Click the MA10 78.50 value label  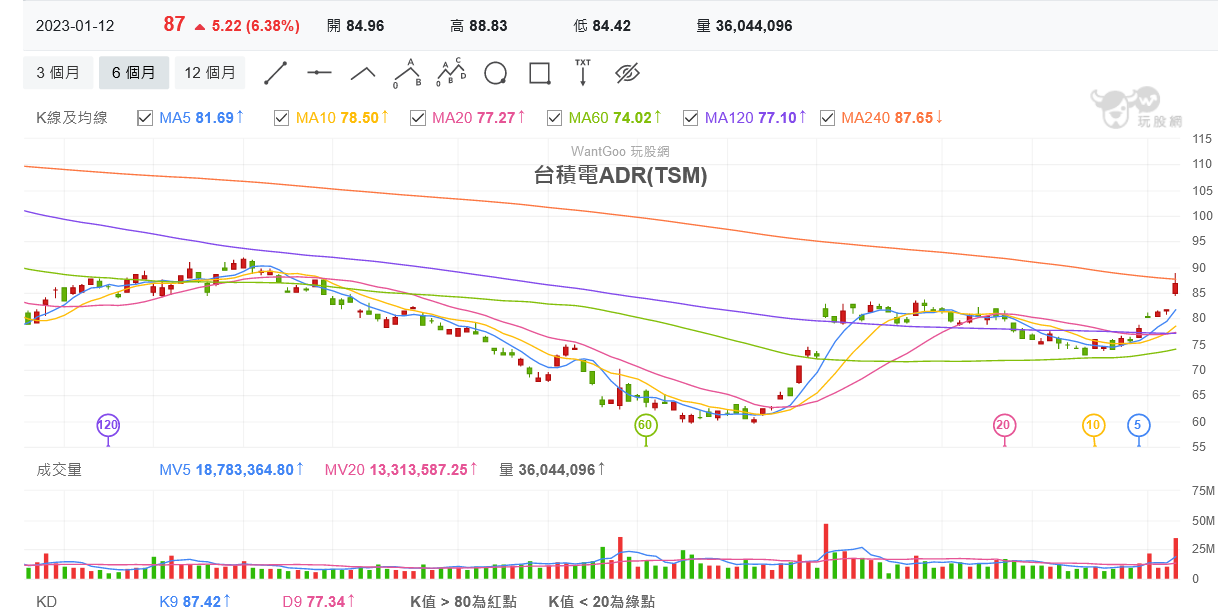[x=343, y=118]
